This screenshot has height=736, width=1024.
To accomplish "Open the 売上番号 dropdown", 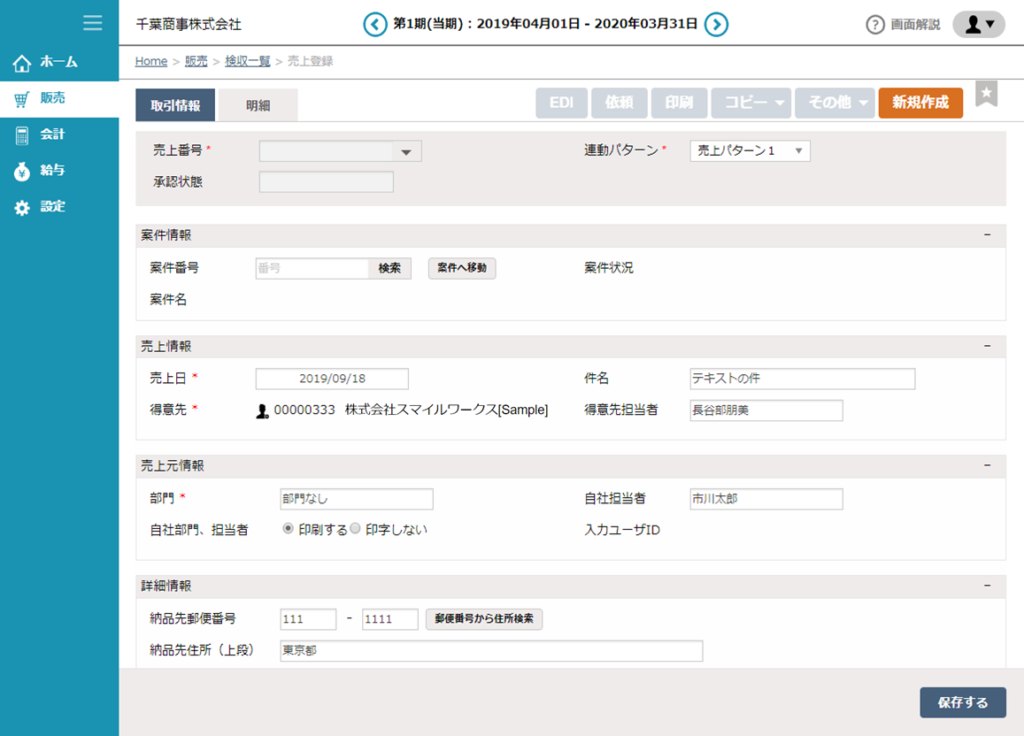I will (340, 152).
